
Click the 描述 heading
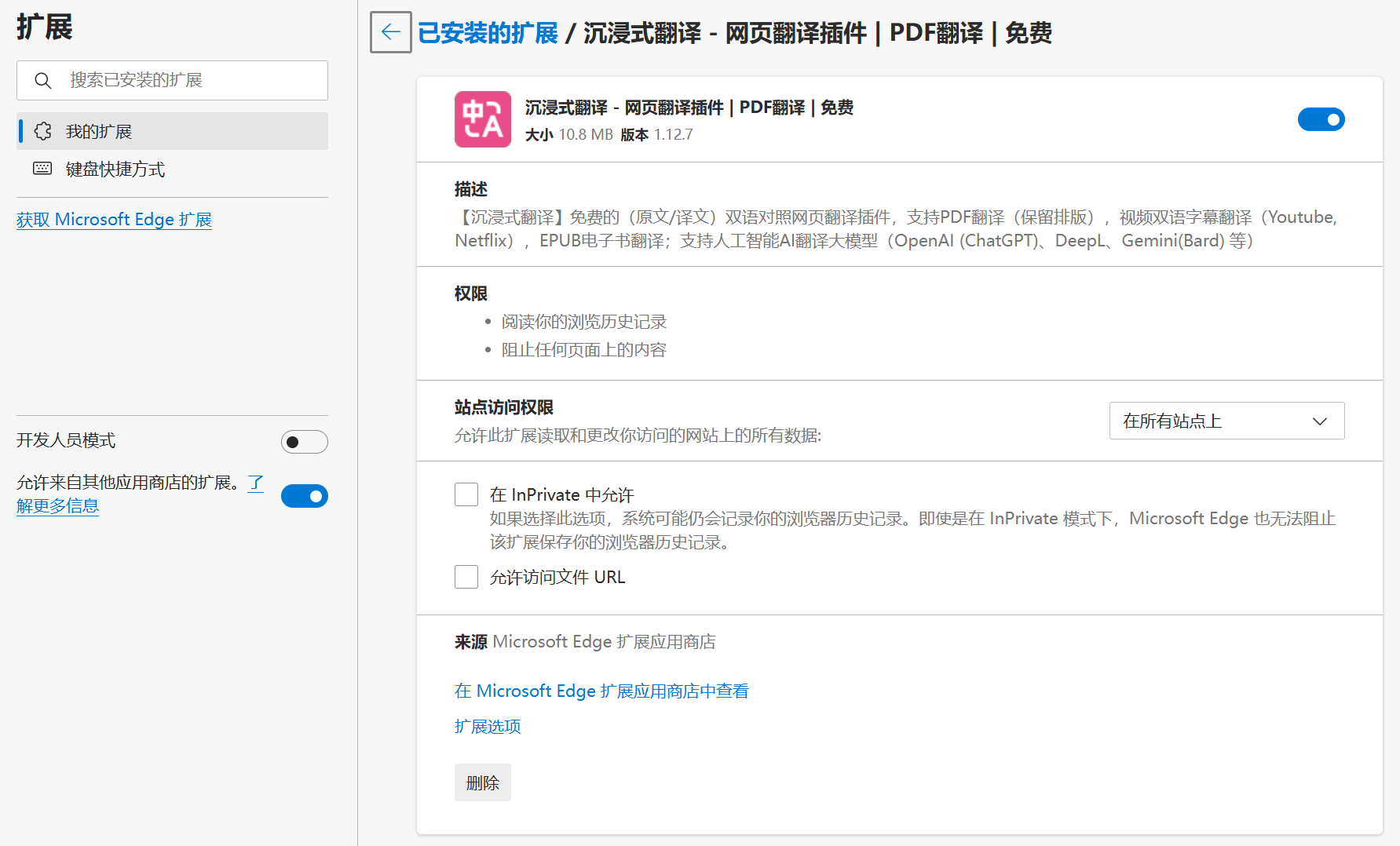pos(471,189)
